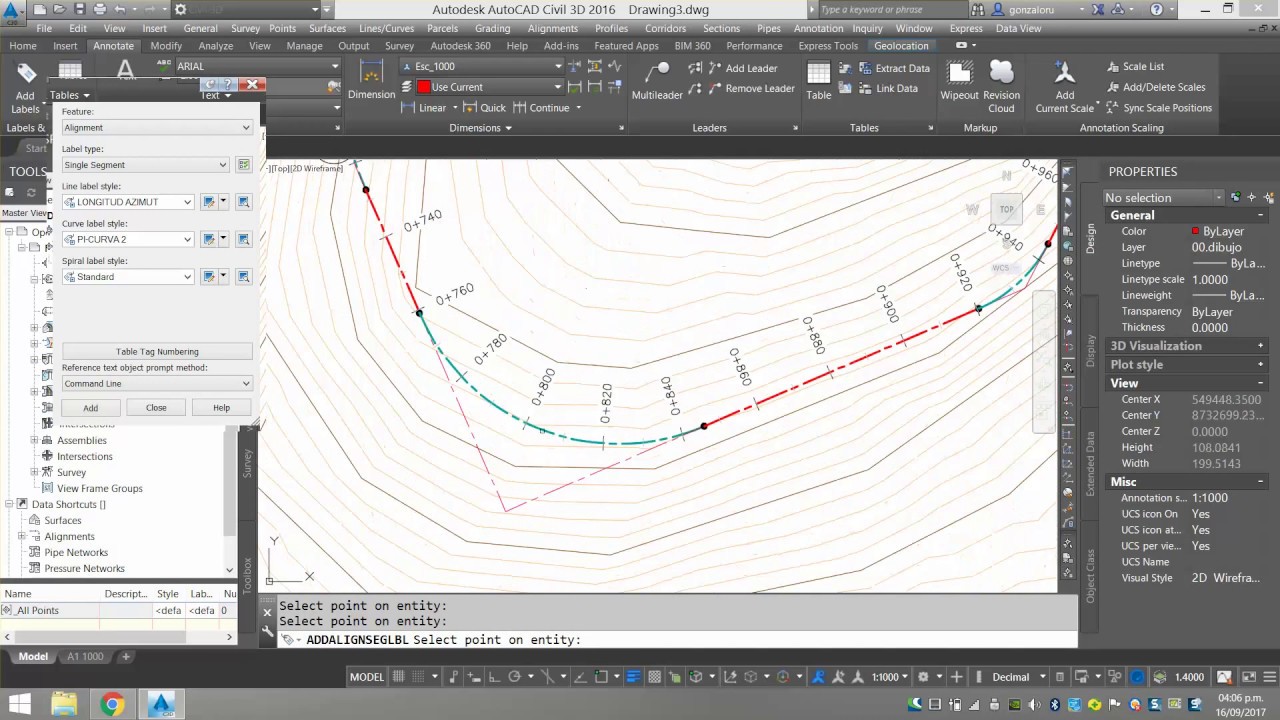
Task: Open Reference text prompt method dropdown
Action: pyautogui.click(x=157, y=383)
